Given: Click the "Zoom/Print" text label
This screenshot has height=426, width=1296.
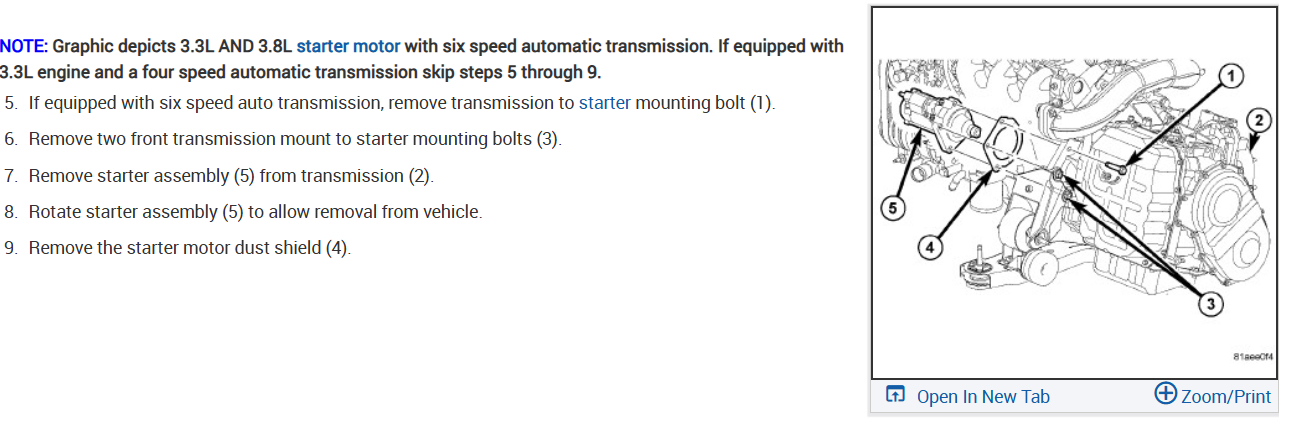Looking at the screenshot, I should tap(1226, 396).
